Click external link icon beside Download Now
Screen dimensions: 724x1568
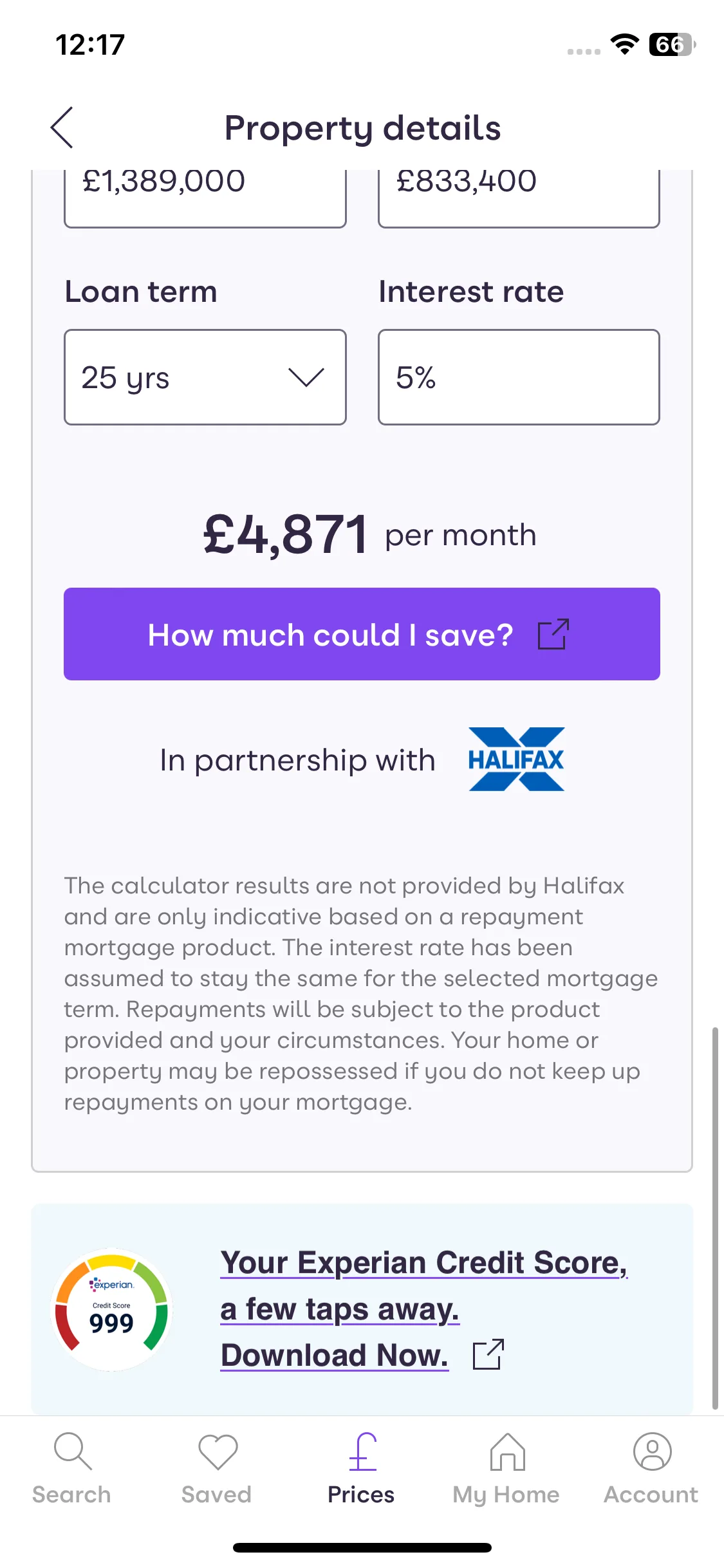[x=488, y=1354]
